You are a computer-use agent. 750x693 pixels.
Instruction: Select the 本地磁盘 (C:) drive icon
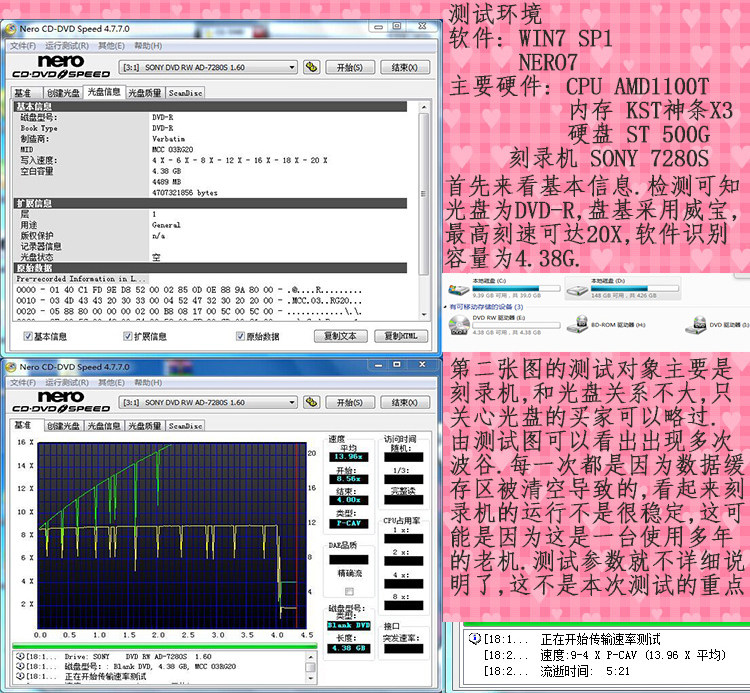click(x=458, y=289)
